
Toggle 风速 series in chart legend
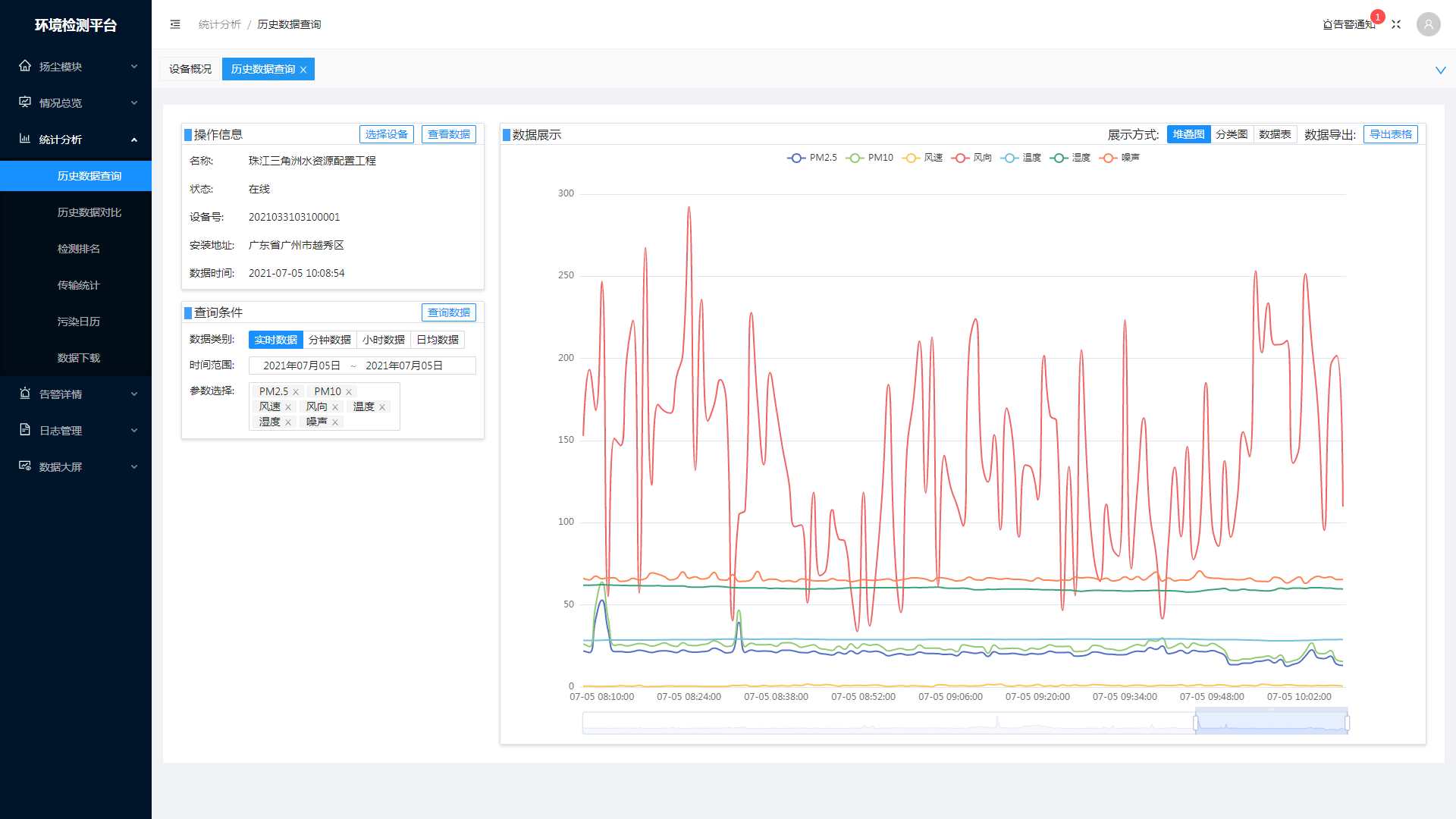[x=922, y=158]
